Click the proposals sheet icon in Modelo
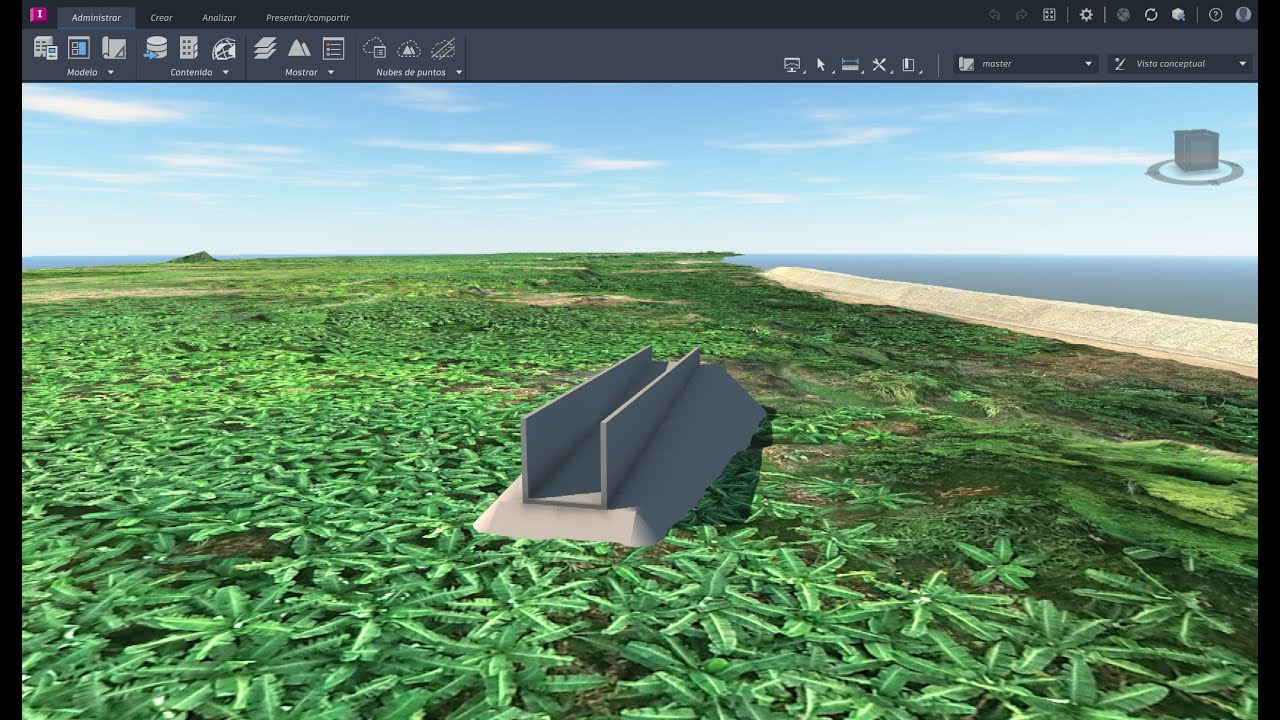 coord(113,48)
